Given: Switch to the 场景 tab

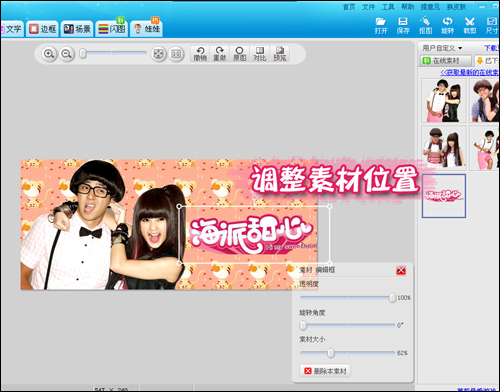Looking at the screenshot, I should click(77, 29).
